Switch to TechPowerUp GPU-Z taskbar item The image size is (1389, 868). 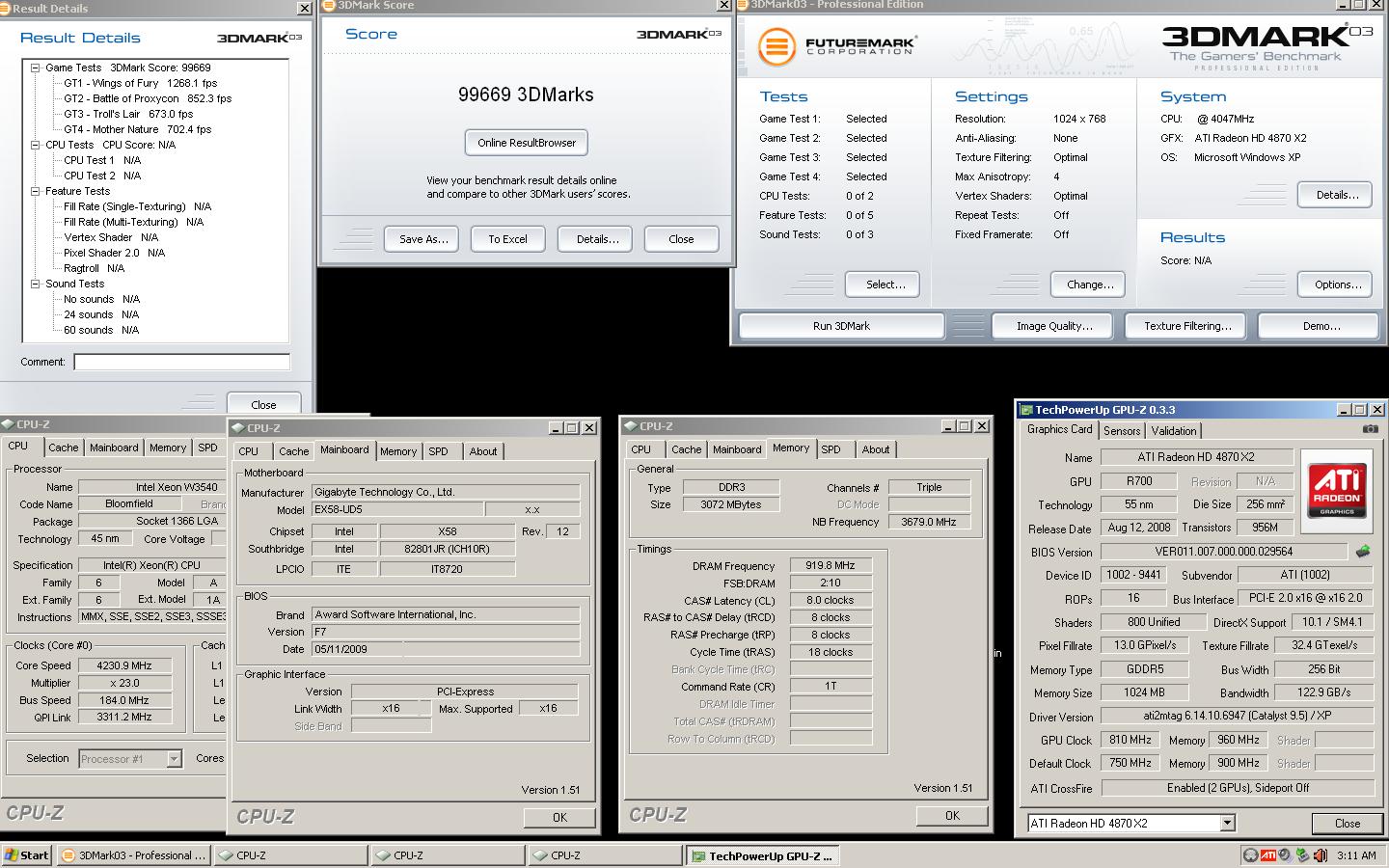[x=762, y=854]
